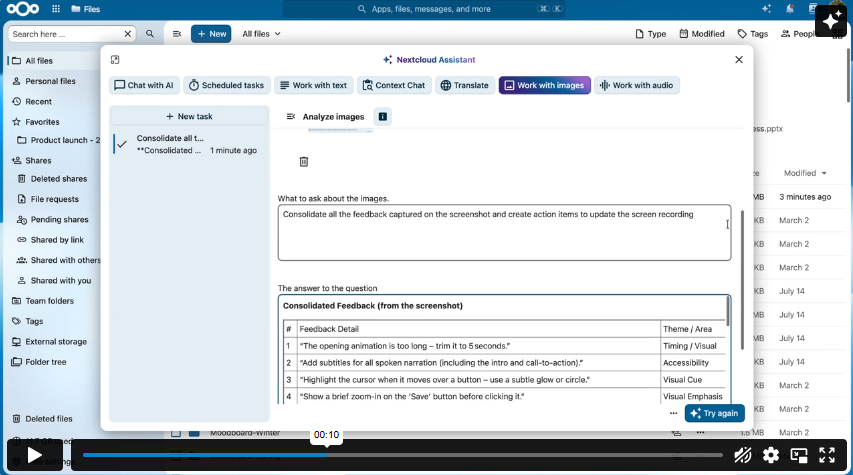Clear the file search field
853x475 pixels.
[x=127, y=34]
